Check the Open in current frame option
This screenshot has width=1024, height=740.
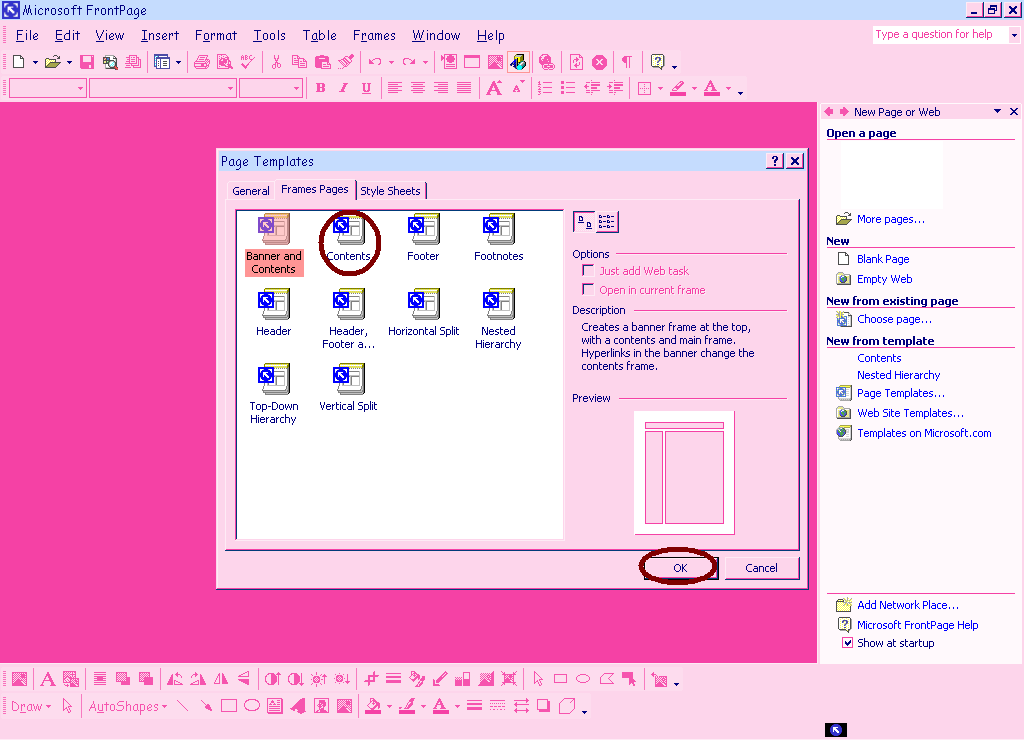(x=588, y=290)
